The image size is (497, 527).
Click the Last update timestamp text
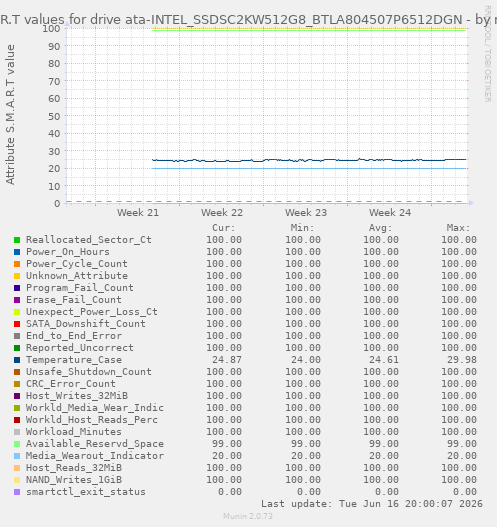[x=372, y=504]
